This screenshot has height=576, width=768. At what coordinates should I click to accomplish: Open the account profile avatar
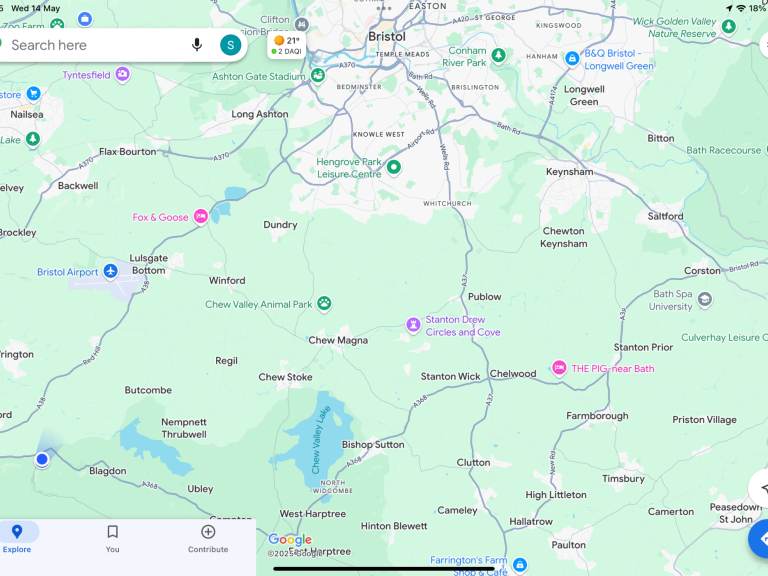tap(231, 45)
